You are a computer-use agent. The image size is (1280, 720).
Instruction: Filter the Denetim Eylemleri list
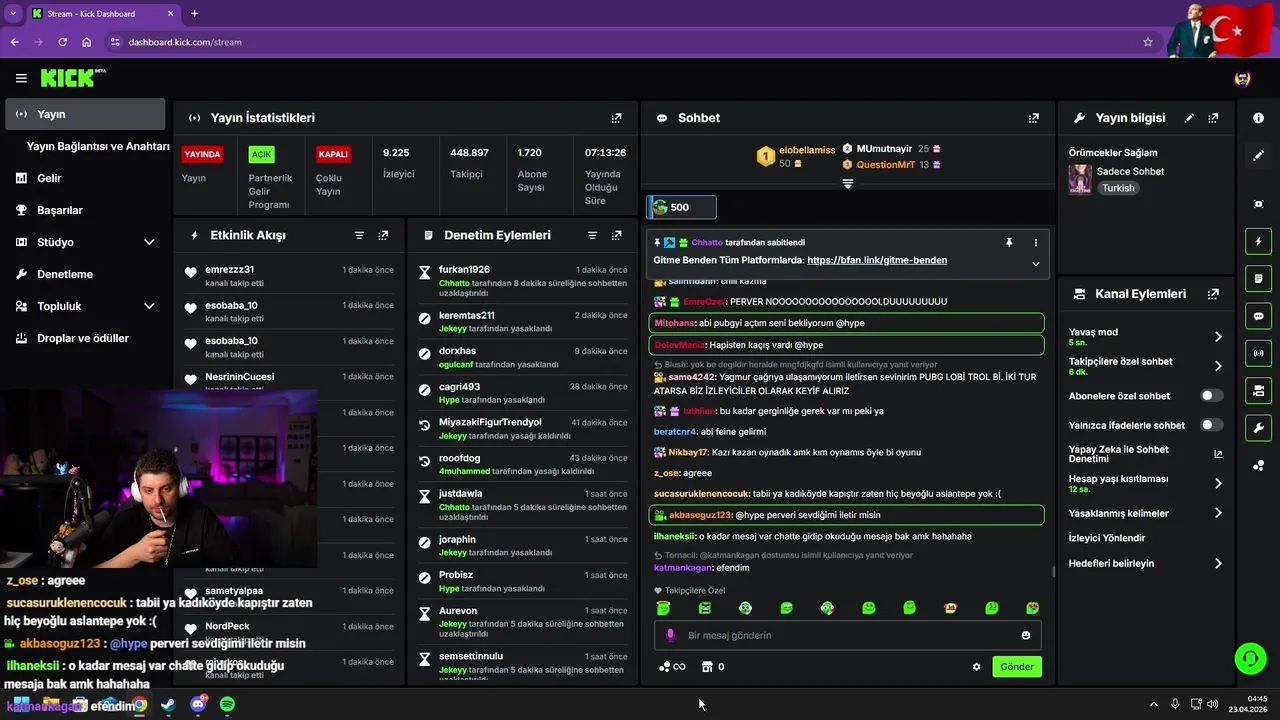coord(592,235)
